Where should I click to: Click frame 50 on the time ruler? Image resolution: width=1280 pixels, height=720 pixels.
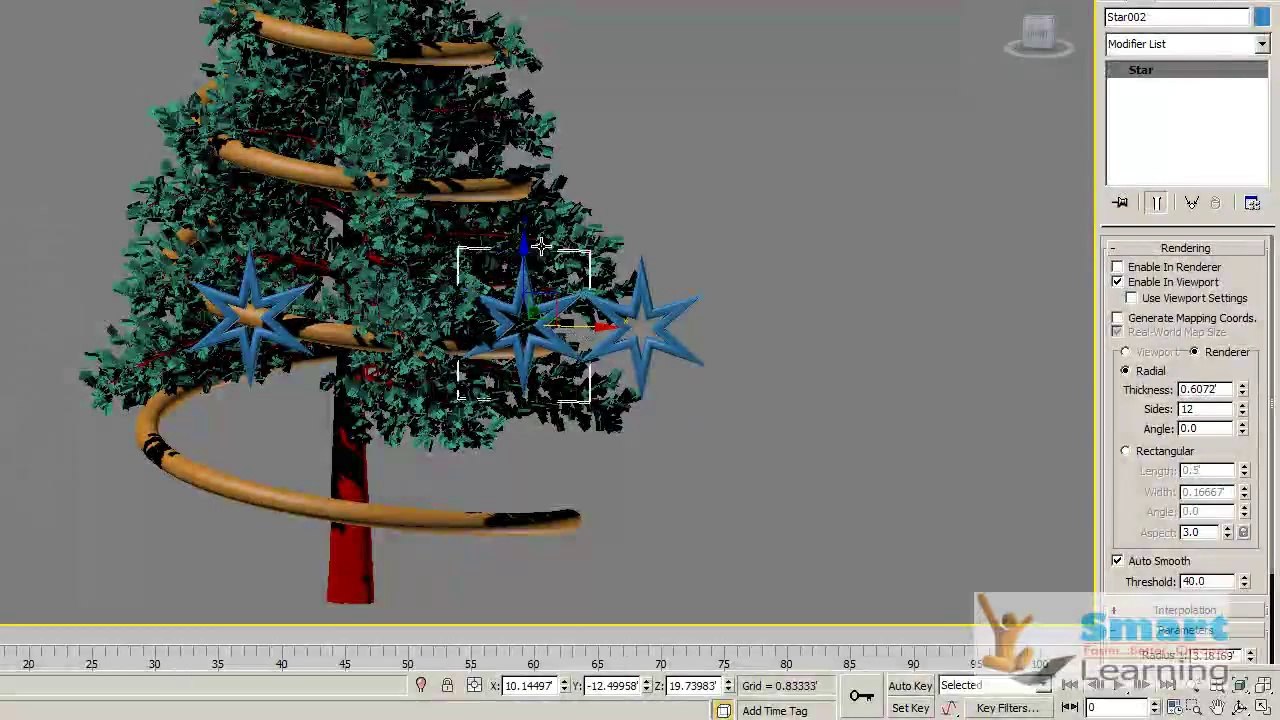click(x=408, y=664)
